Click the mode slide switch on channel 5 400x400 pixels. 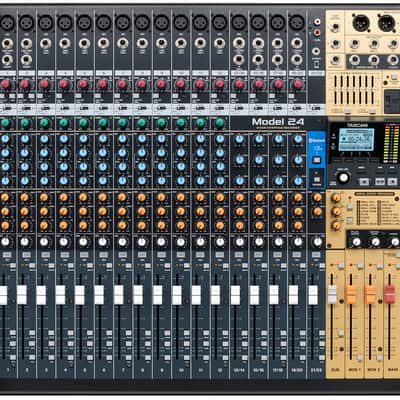(84, 108)
